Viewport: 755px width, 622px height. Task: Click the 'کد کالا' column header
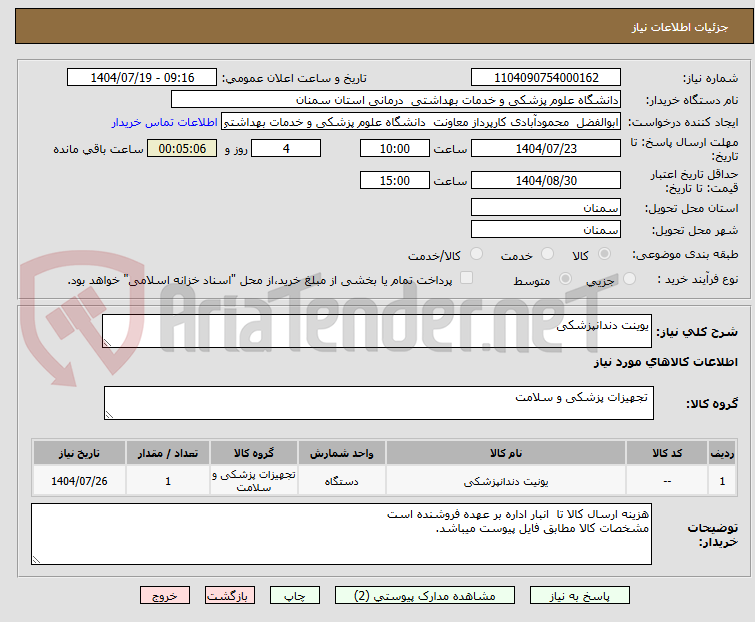pos(667,453)
